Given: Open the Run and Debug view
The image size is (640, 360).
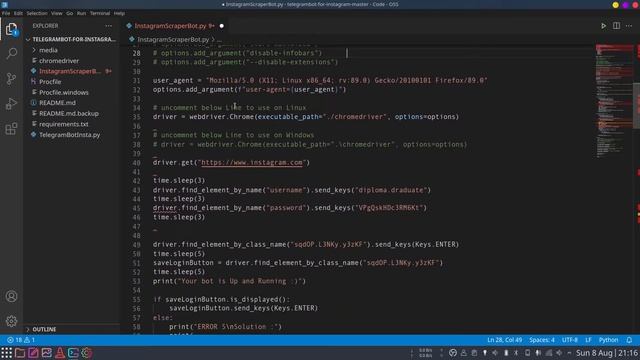Looking at the screenshot, I should pyautogui.click(x=11, y=104).
